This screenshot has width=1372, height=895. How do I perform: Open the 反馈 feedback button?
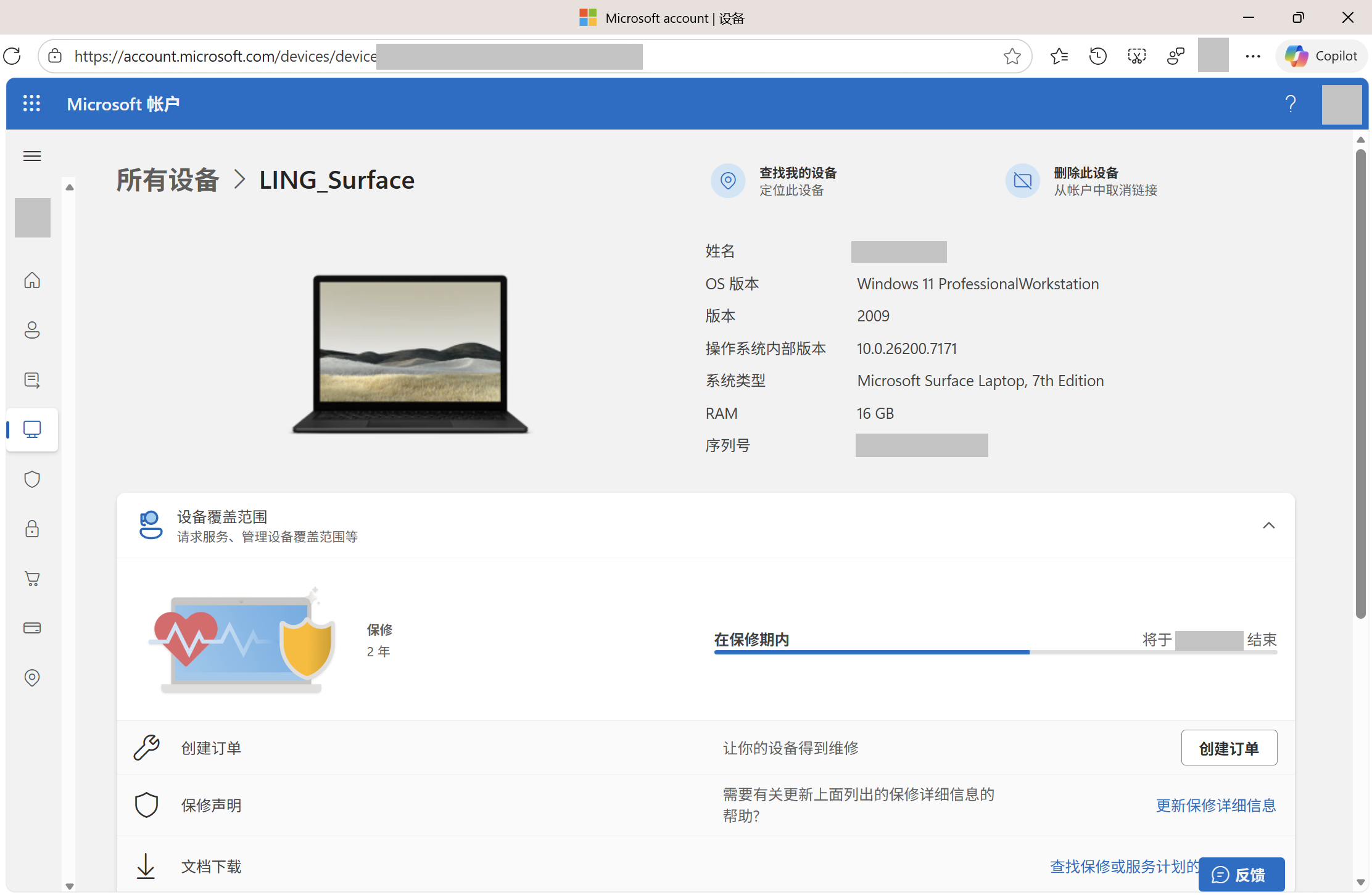[1241, 874]
